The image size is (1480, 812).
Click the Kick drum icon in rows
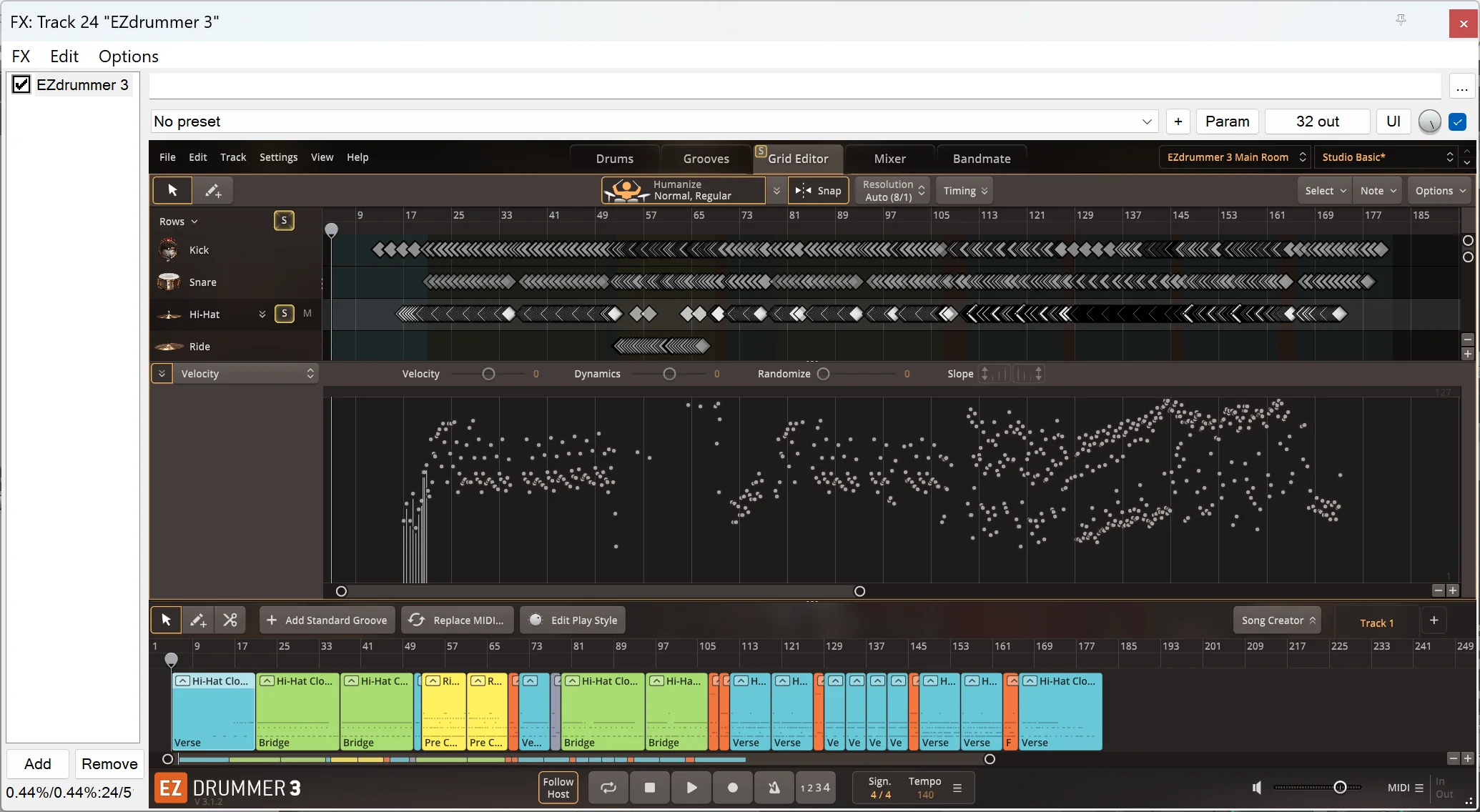pyautogui.click(x=169, y=249)
